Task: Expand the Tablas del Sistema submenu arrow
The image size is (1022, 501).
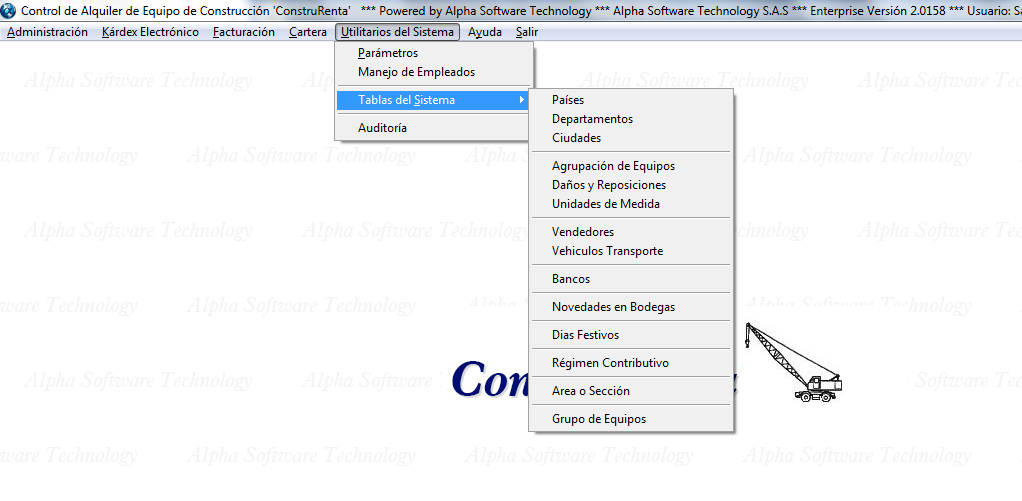Action: click(x=521, y=100)
